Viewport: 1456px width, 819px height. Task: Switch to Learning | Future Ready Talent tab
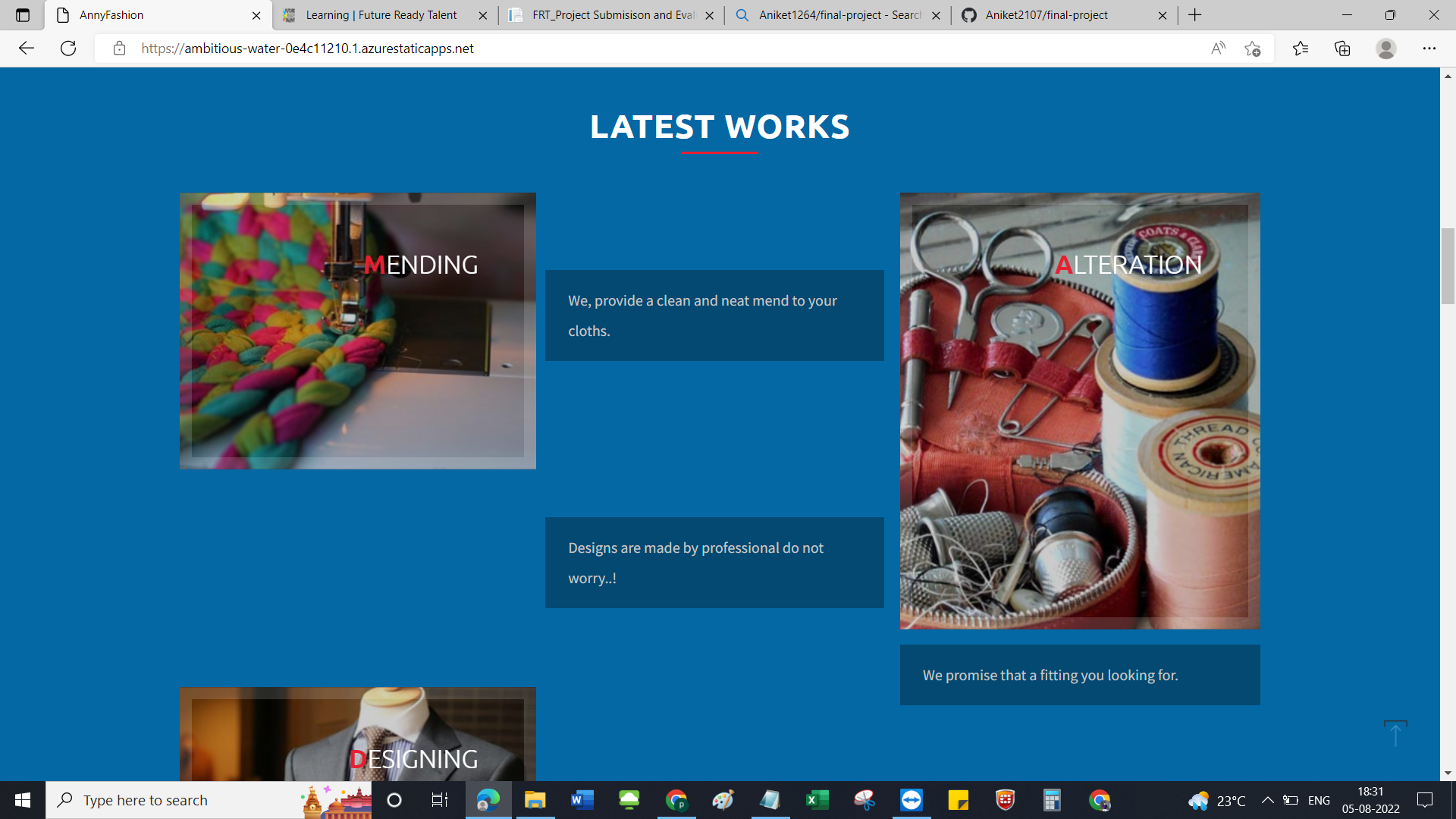382,15
